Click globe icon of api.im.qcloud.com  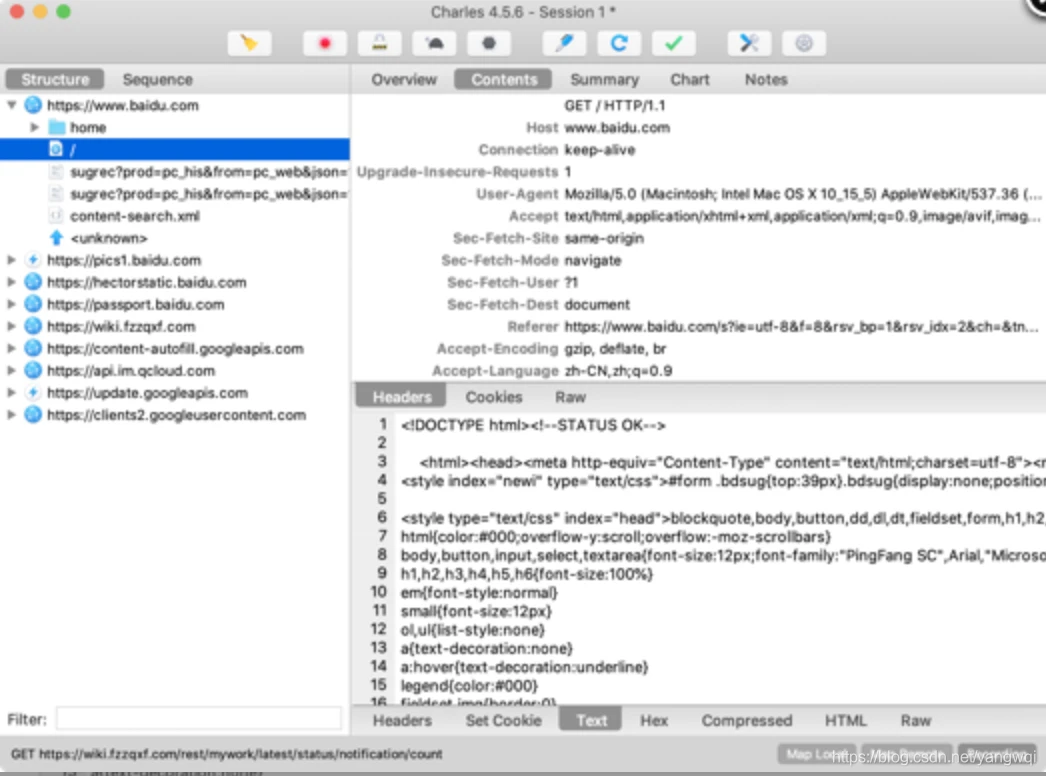click(33, 370)
